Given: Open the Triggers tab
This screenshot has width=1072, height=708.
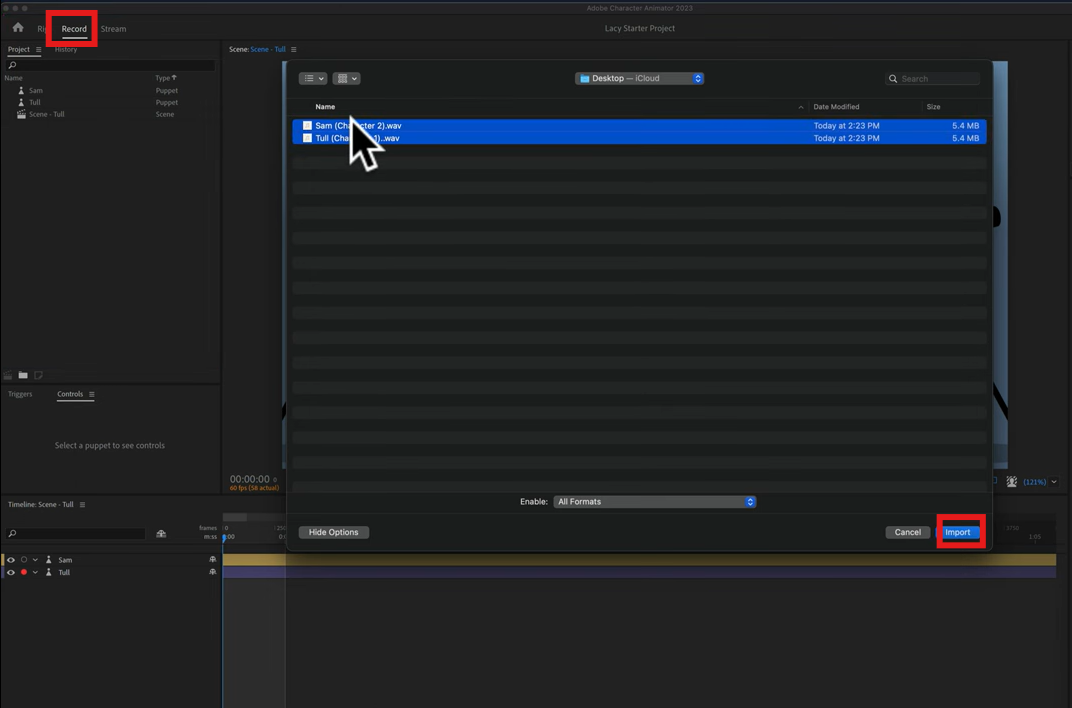Looking at the screenshot, I should click(21, 394).
